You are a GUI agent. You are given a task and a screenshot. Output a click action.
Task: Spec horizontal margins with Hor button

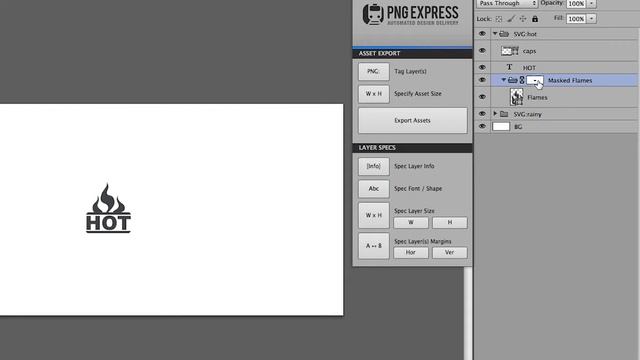(411, 253)
